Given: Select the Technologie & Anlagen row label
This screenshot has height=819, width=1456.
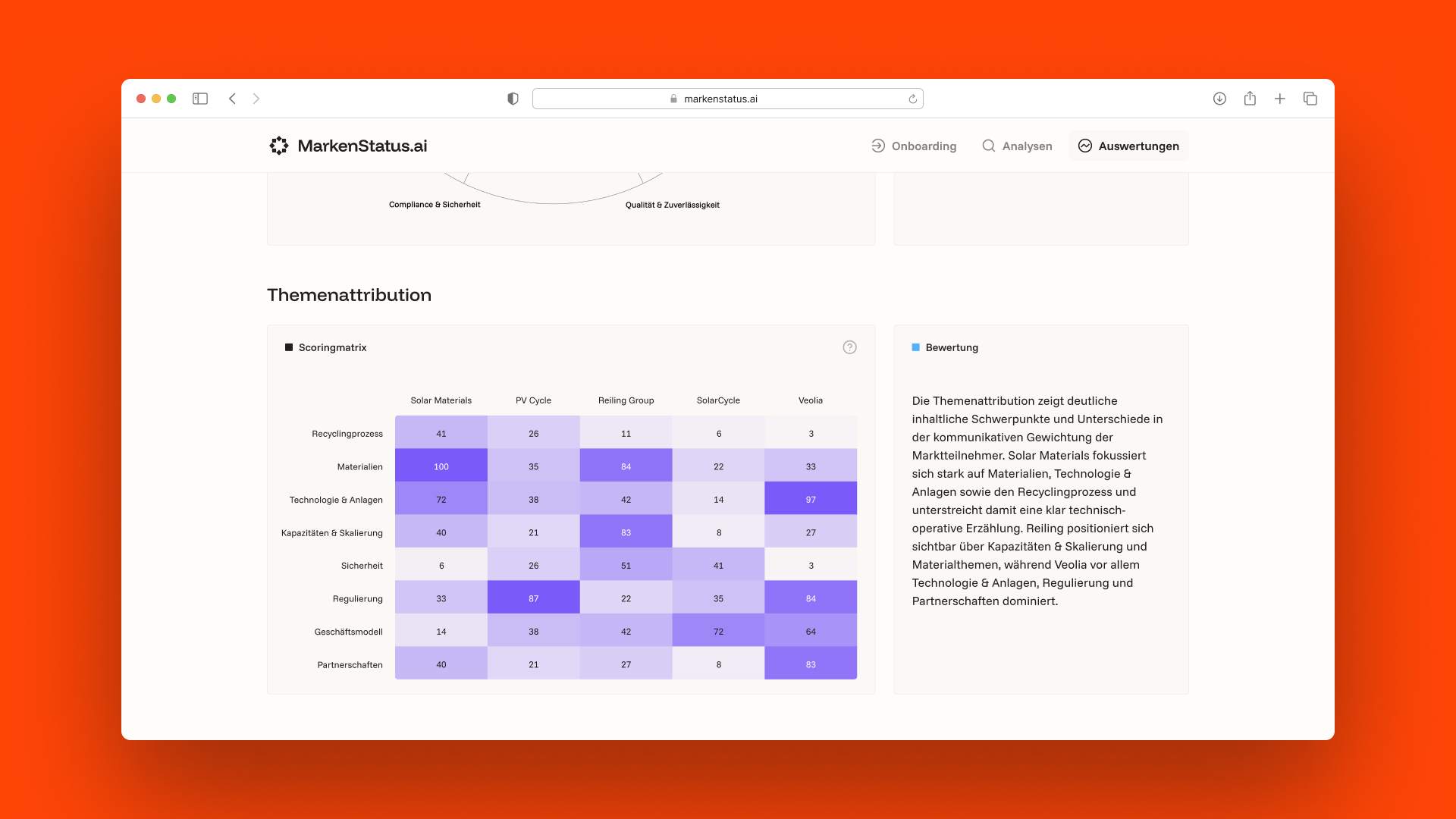Looking at the screenshot, I should (336, 500).
